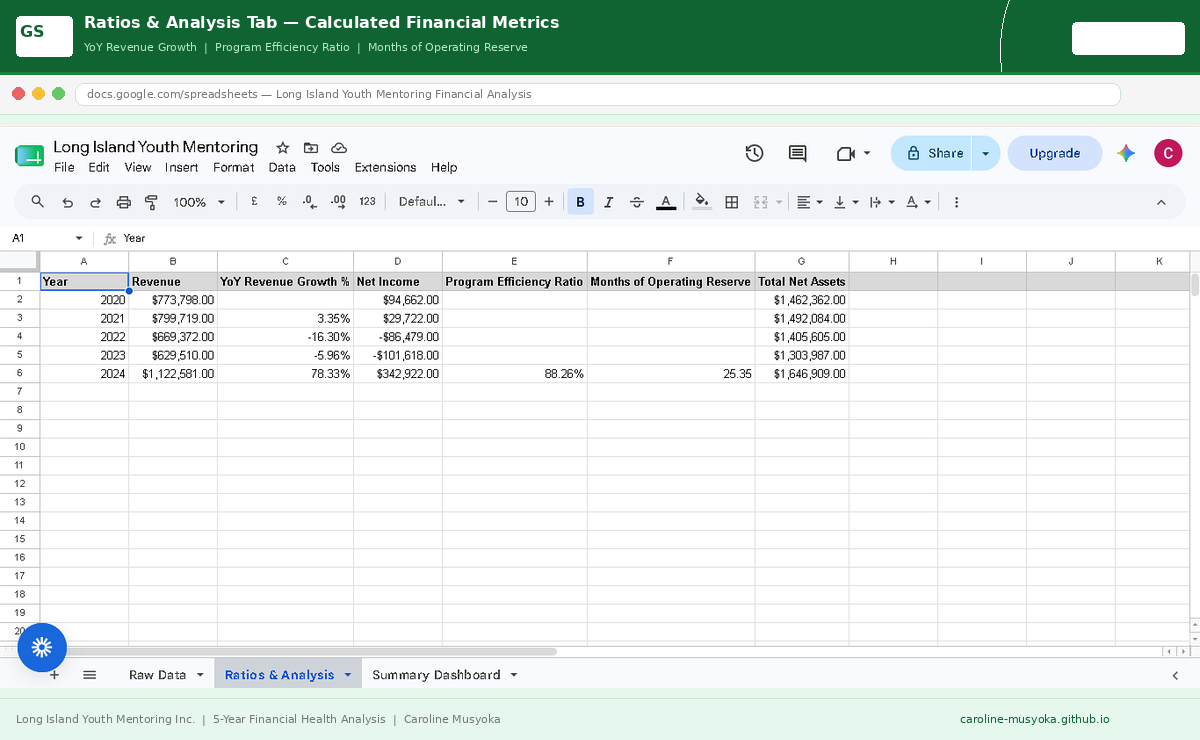Open the View menu
Screen dimensions: 1200x740
click(138, 167)
